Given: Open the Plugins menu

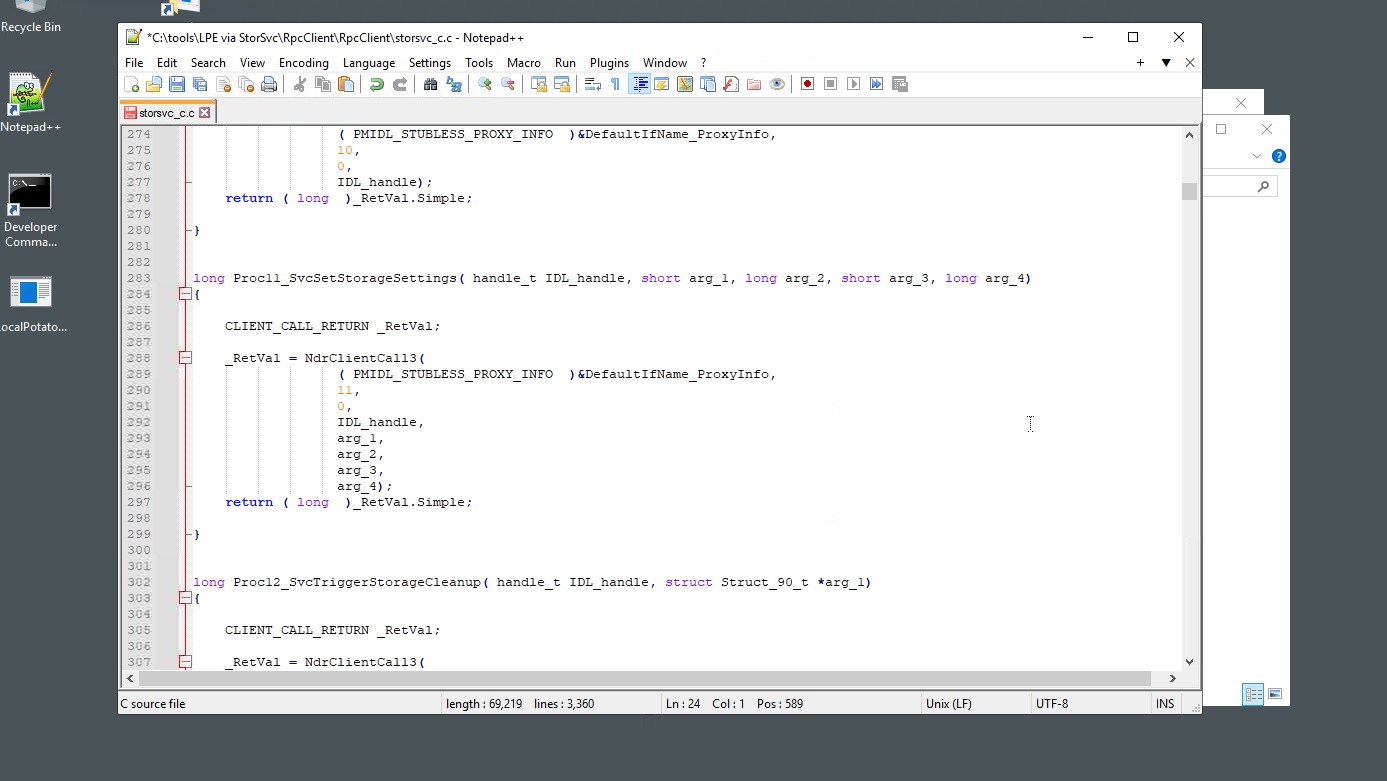Looking at the screenshot, I should click(609, 63).
